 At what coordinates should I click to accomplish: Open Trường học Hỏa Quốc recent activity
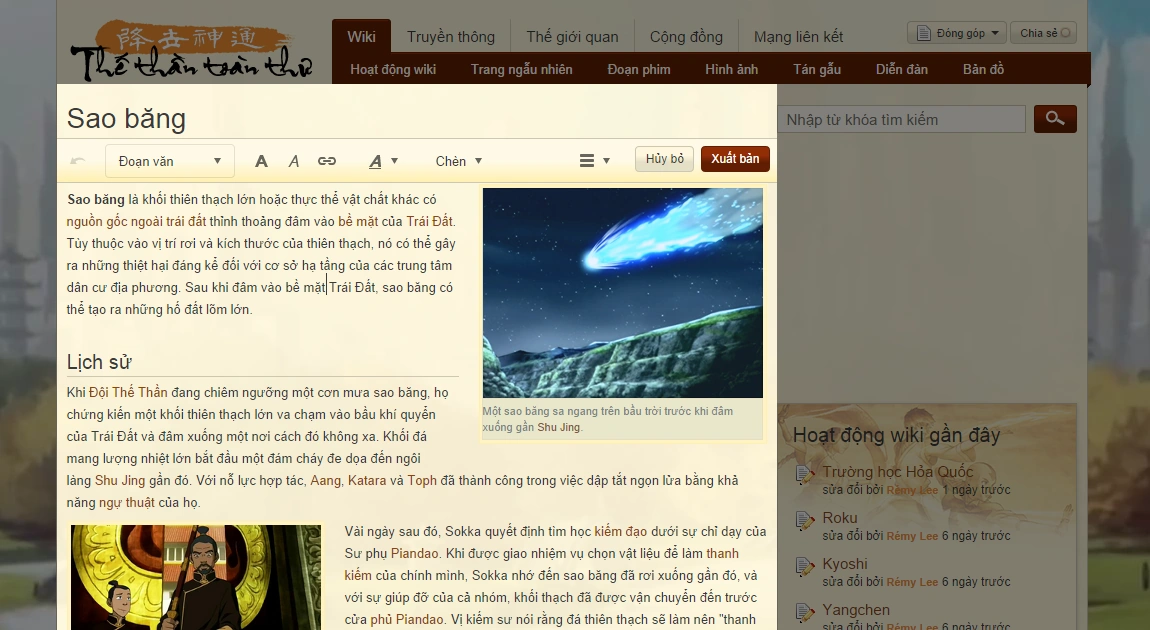click(898, 472)
